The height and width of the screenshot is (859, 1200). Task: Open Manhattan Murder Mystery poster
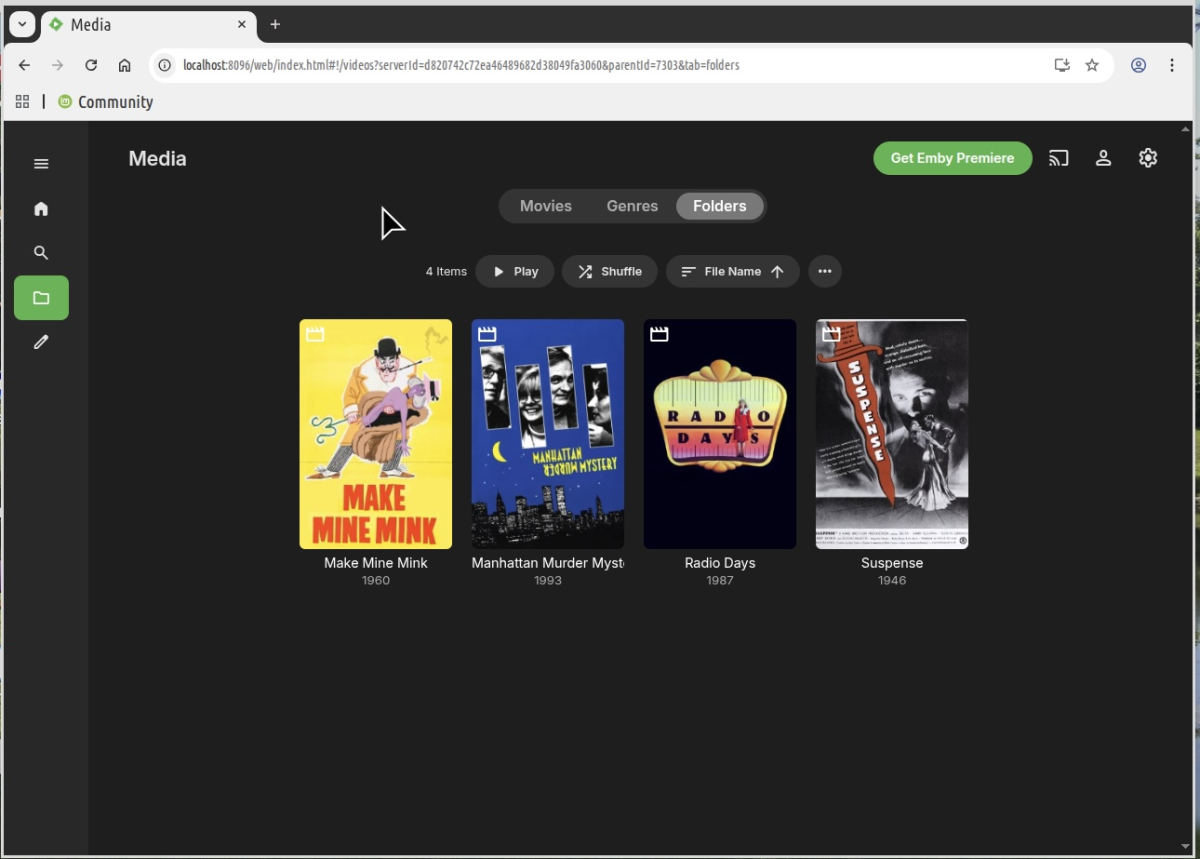tap(548, 434)
